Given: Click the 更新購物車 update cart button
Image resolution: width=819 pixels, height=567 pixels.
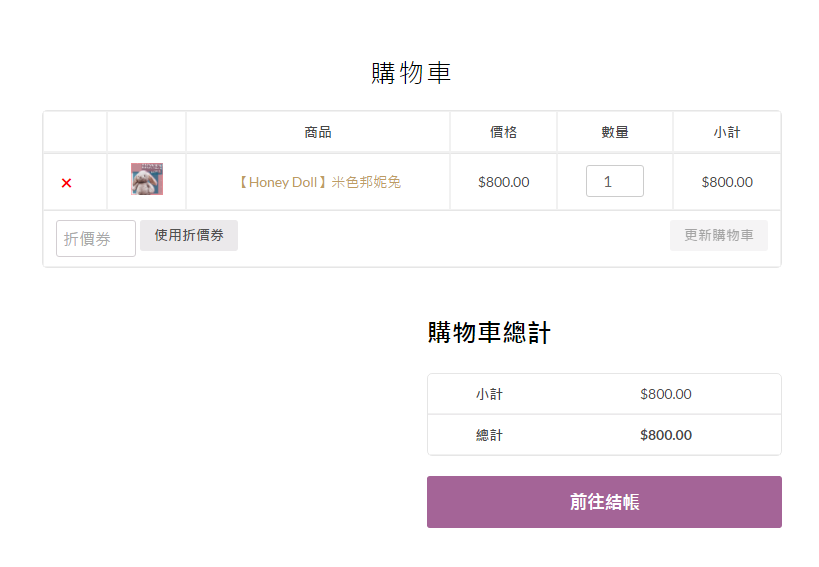Looking at the screenshot, I should click(718, 235).
